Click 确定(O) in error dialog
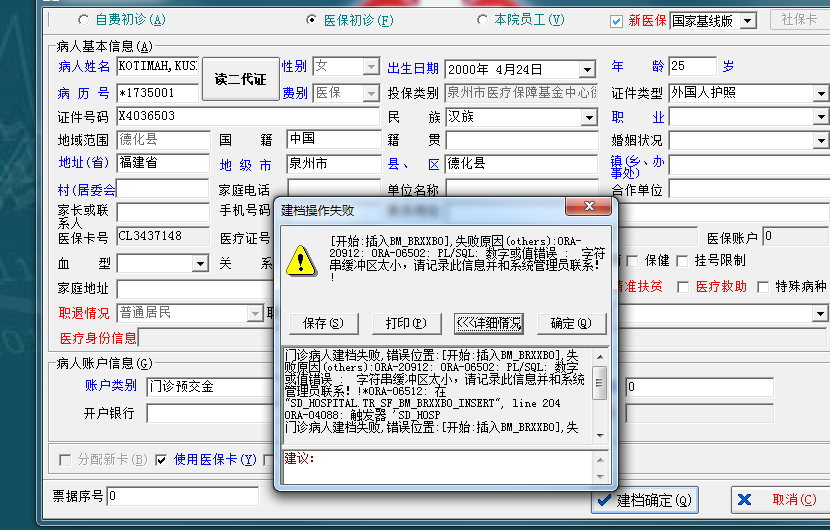This screenshot has width=830, height=530. [571, 323]
